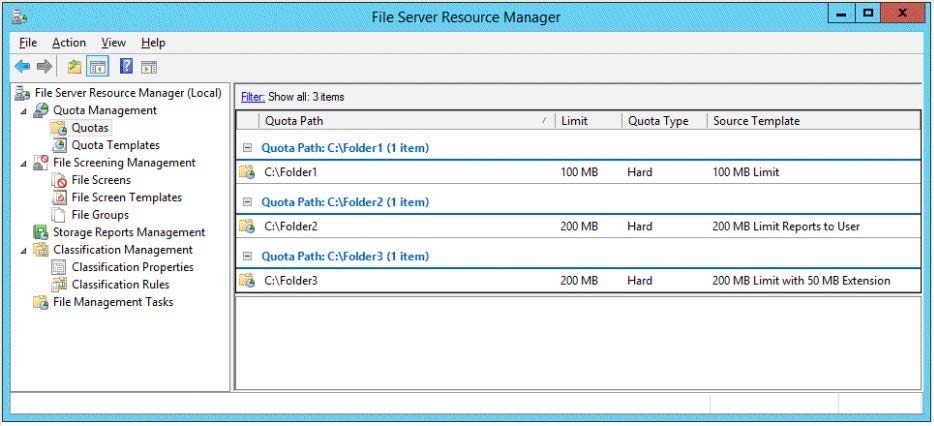Image resolution: width=934 pixels, height=426 pixels.
Task: Click the Up one level folder icon
Action: 74,67
